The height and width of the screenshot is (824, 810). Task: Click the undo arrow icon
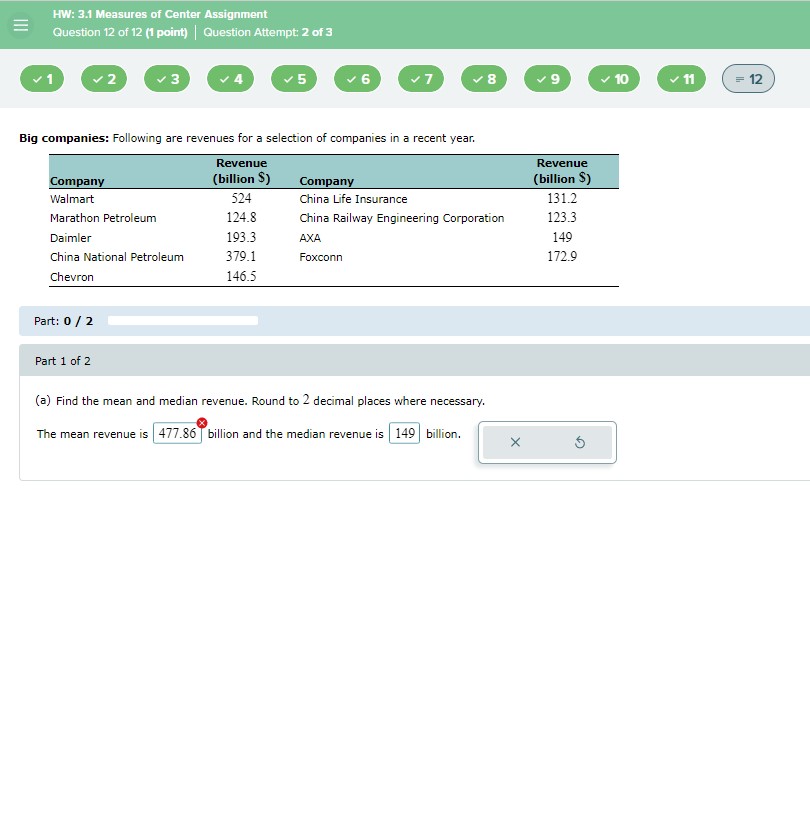[580, 442]
